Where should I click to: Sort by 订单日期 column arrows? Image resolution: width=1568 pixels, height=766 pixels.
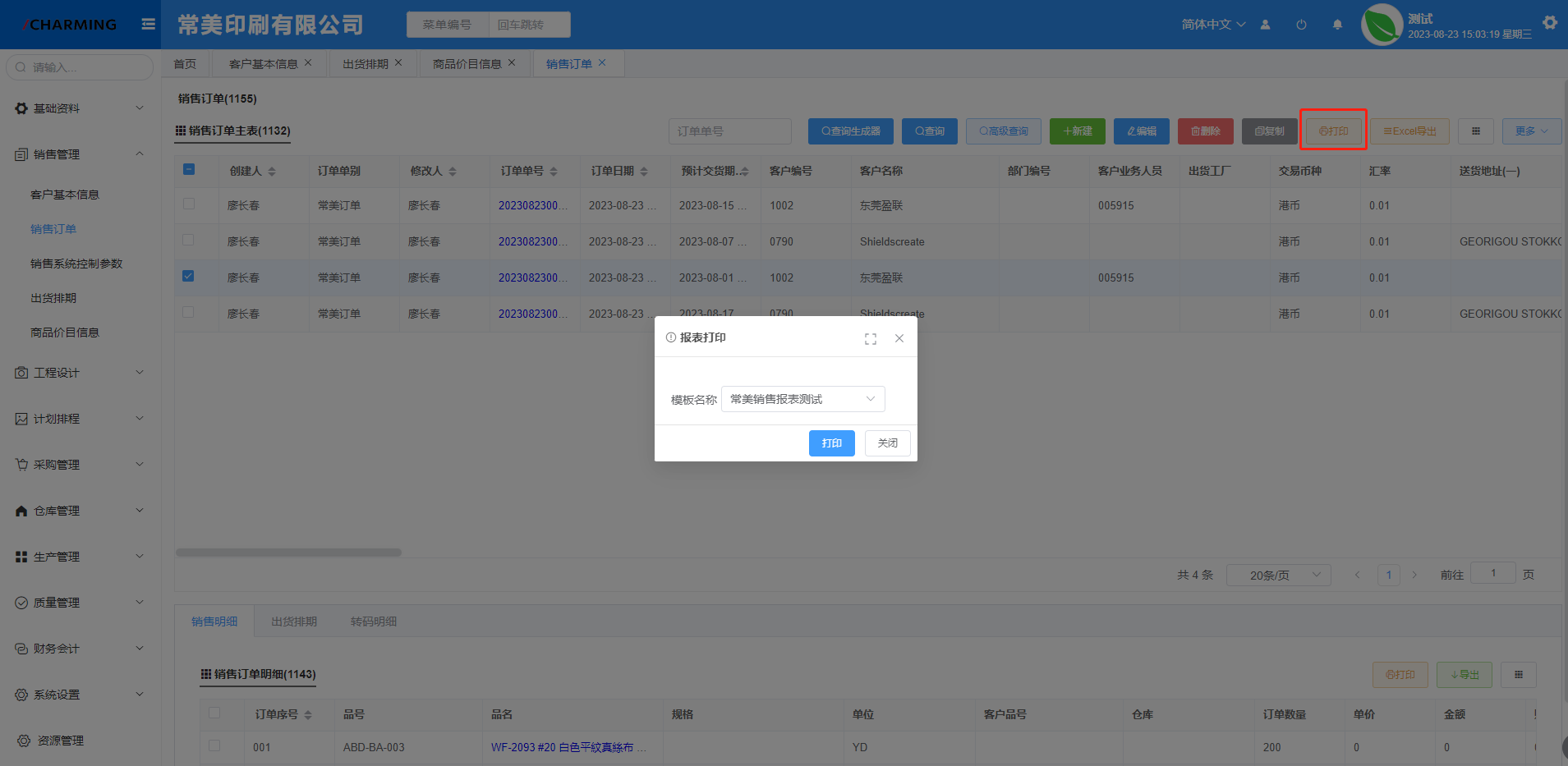click(644, 172)
